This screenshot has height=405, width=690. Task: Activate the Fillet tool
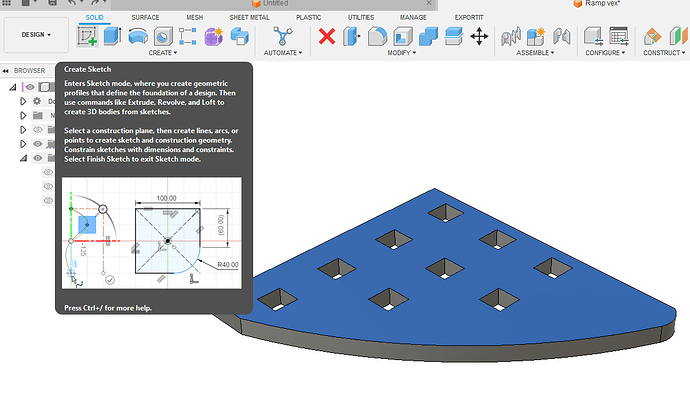coord(377,37)
